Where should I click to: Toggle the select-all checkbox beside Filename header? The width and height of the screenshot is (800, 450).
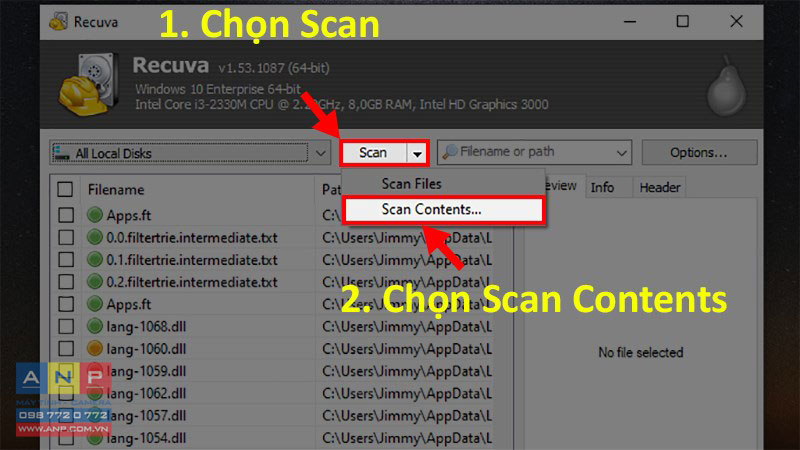[65, 189]
